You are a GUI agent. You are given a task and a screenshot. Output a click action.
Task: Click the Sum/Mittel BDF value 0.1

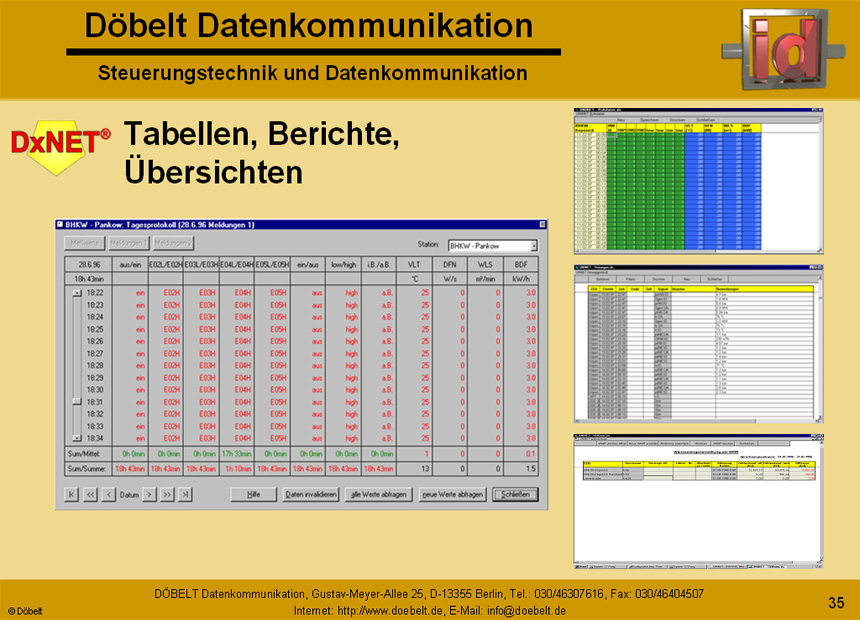click(521, 454)
